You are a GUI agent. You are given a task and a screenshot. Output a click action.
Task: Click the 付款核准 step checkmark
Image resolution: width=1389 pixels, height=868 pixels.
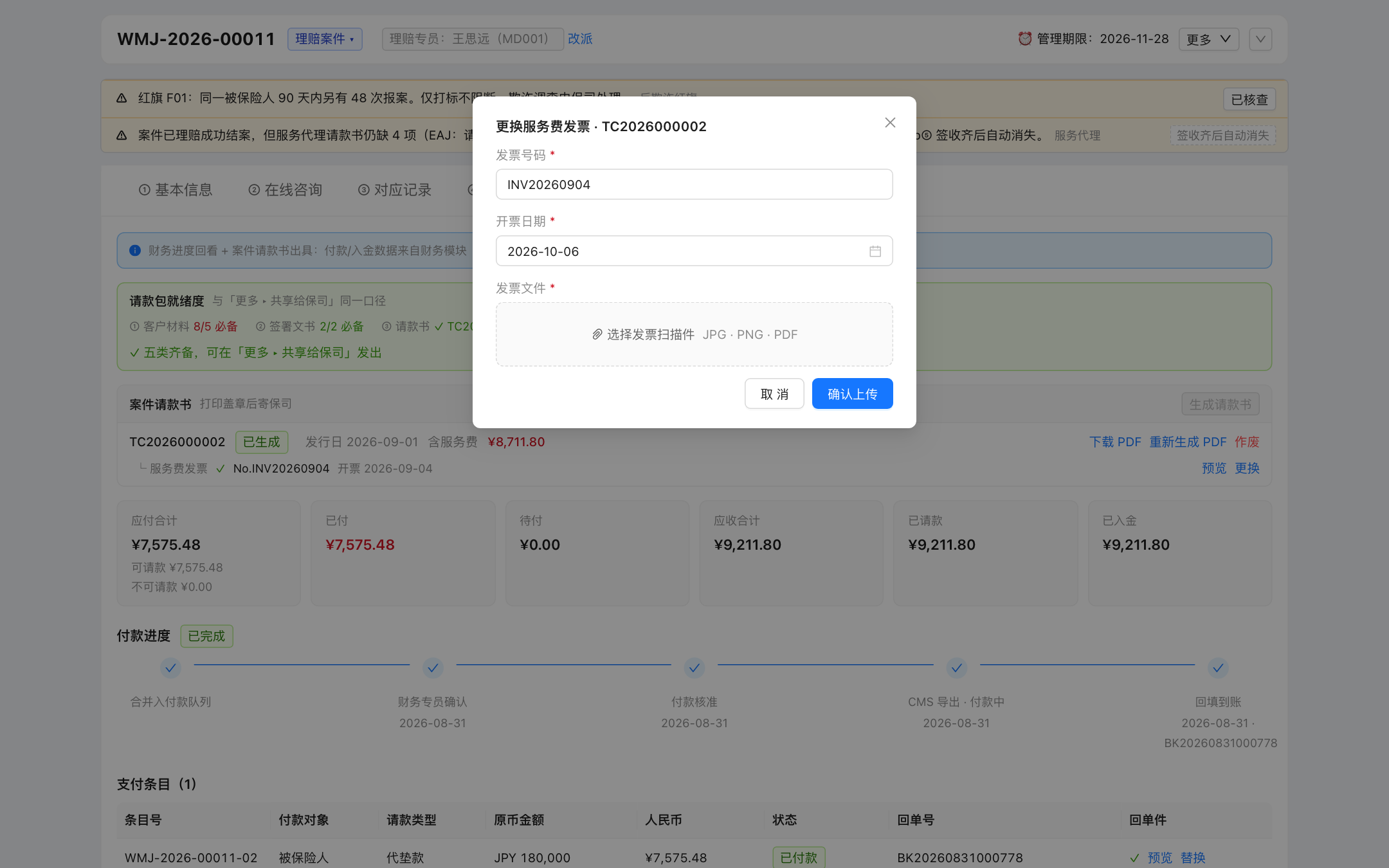pos(694,668)
